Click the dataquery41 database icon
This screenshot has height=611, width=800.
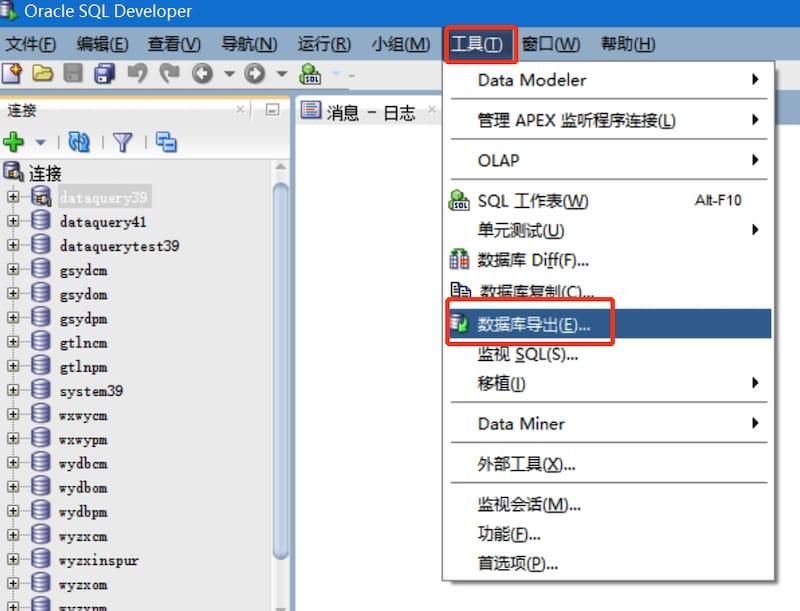click(41, 220)
